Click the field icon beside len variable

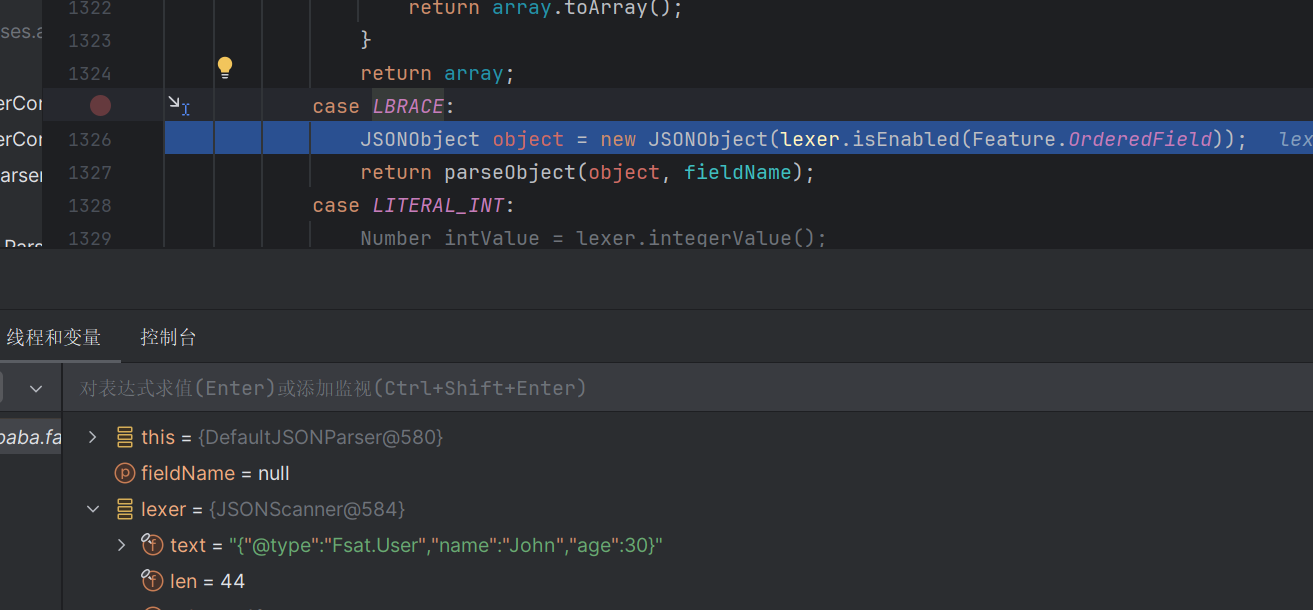(x=152, y=581)
